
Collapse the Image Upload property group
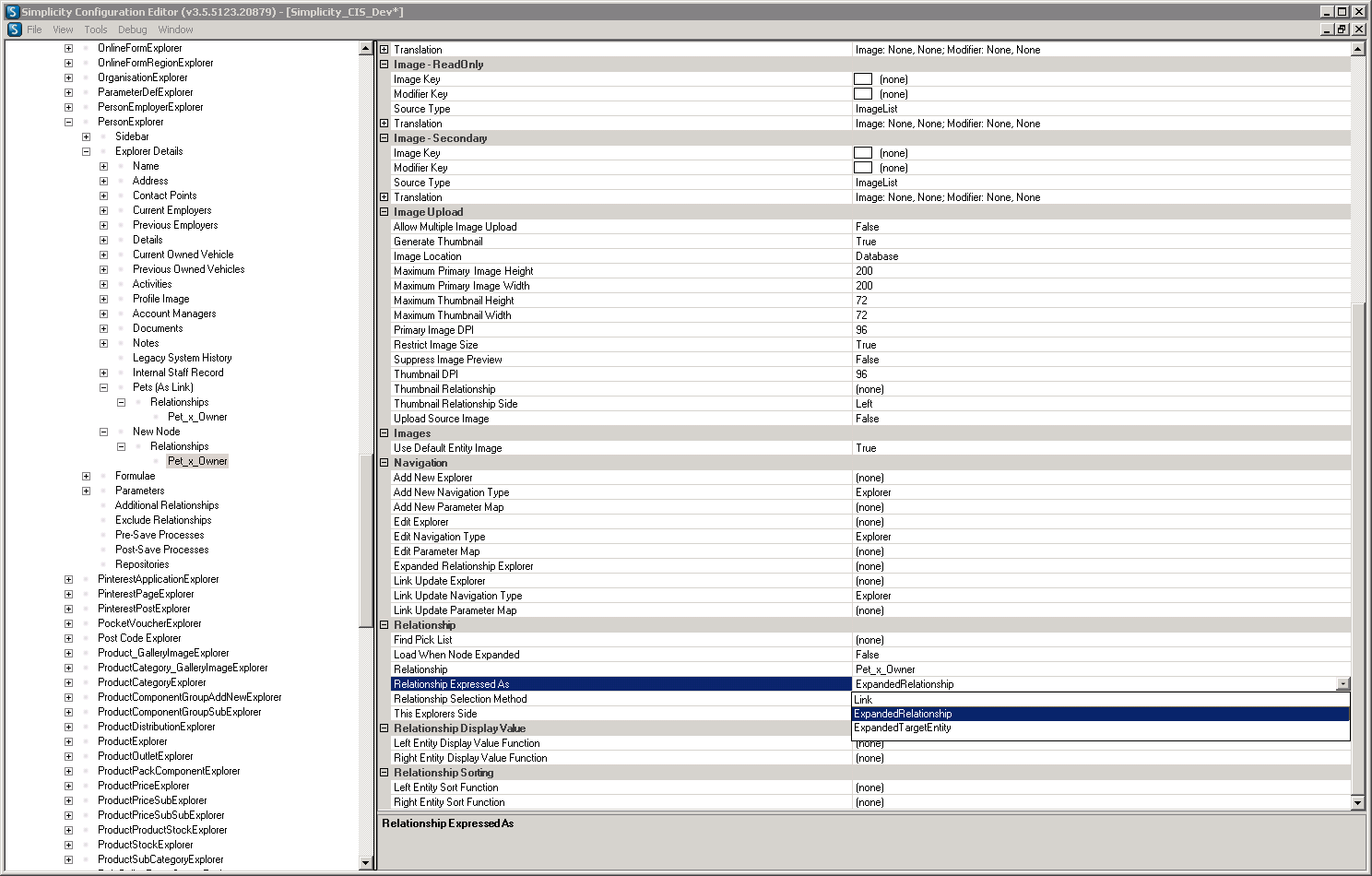tap(384, 212)
